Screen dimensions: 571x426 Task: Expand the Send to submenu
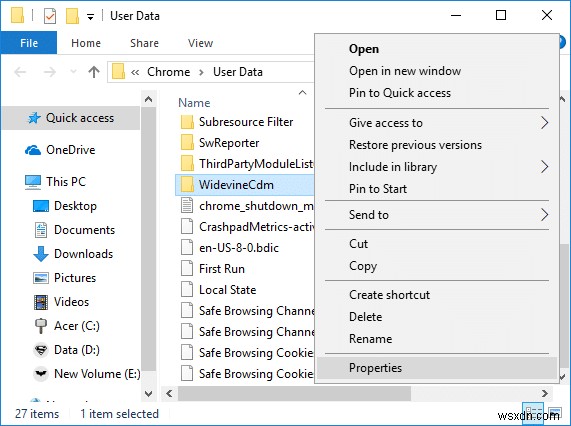coord(437,215)
